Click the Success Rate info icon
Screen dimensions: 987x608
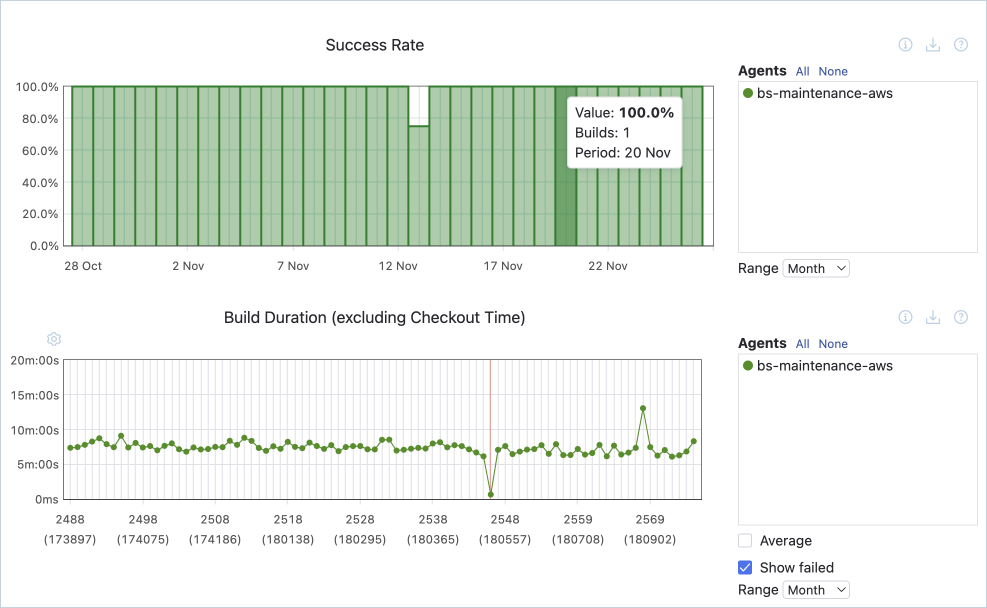pos(905,45)
